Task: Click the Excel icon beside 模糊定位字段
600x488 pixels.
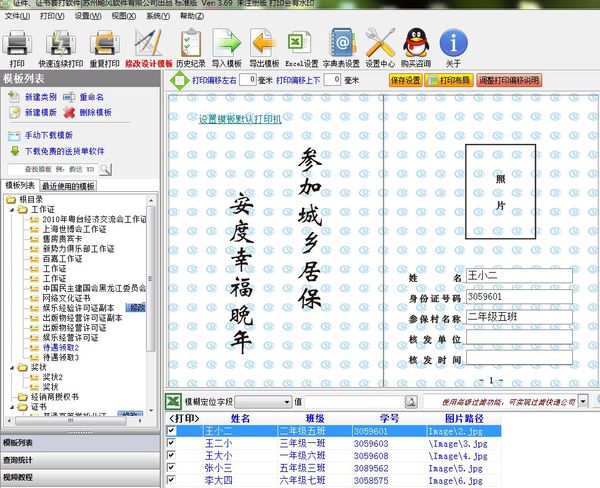Action: click(x=173, y=402)
